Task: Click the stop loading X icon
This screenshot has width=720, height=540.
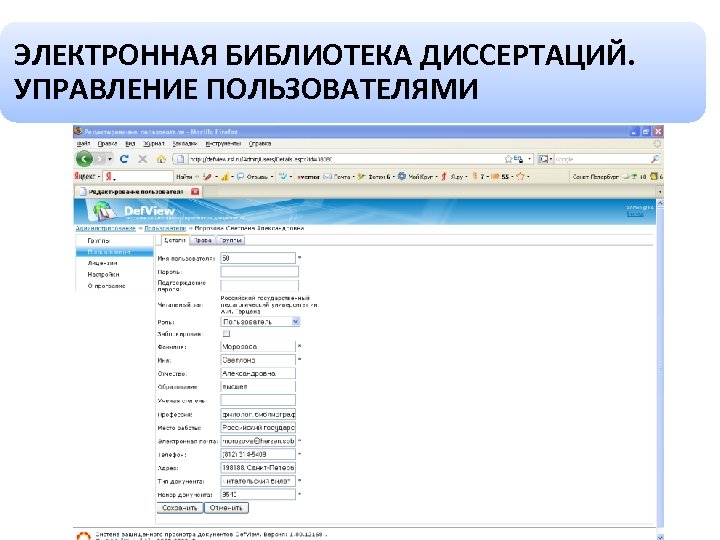Action: [143, 159]
